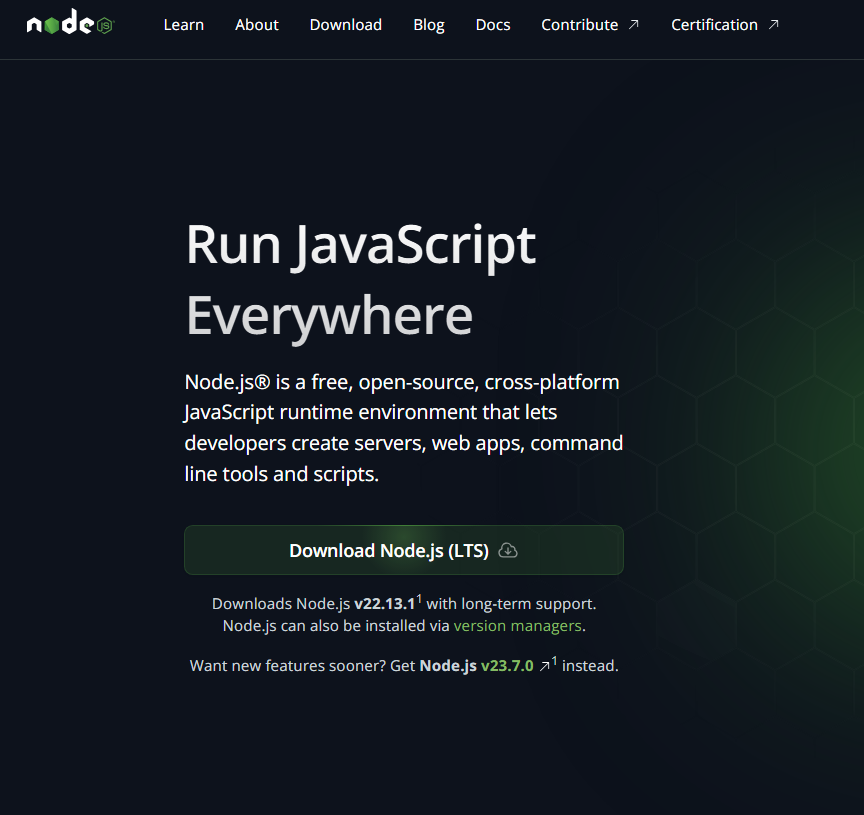Open the Docs navigation link
Image resolution: width=864 pixels, height=815 pixels.
[x=493, y=25]
